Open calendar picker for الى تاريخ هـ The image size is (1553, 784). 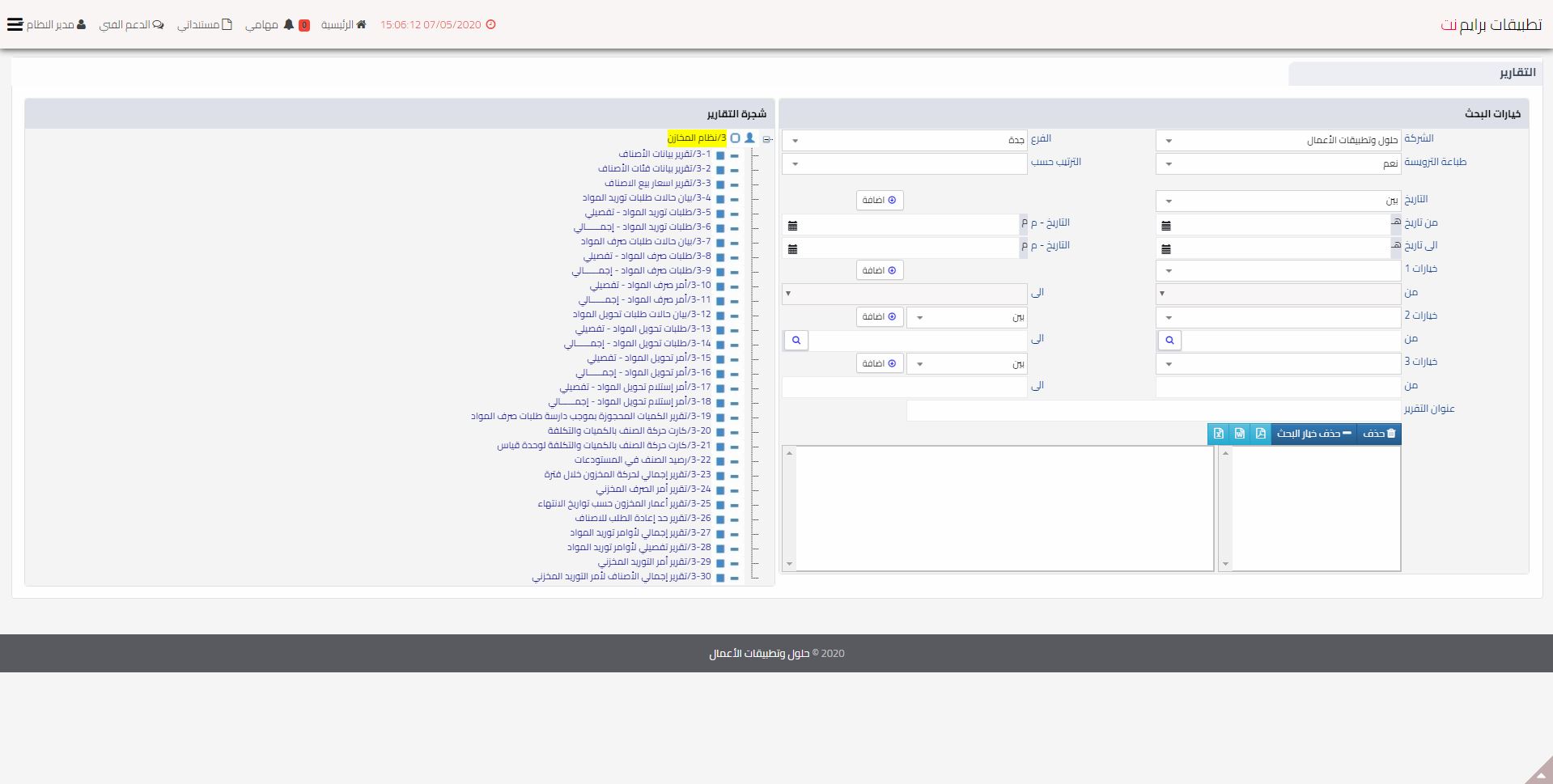(1166, 249)
